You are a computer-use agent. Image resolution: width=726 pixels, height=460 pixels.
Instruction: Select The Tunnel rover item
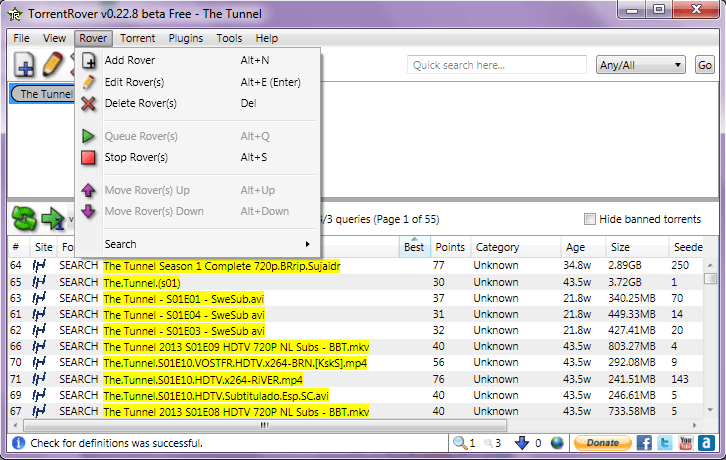(x=43, y=94)
